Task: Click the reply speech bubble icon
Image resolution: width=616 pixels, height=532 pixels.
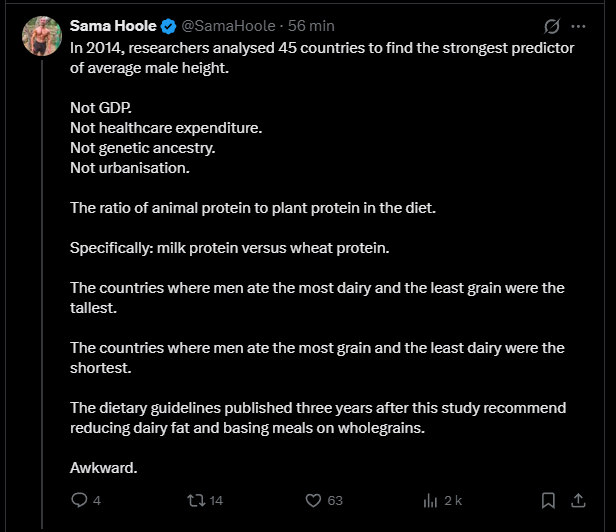Action: pyautogui.click(x=80, y=500)
